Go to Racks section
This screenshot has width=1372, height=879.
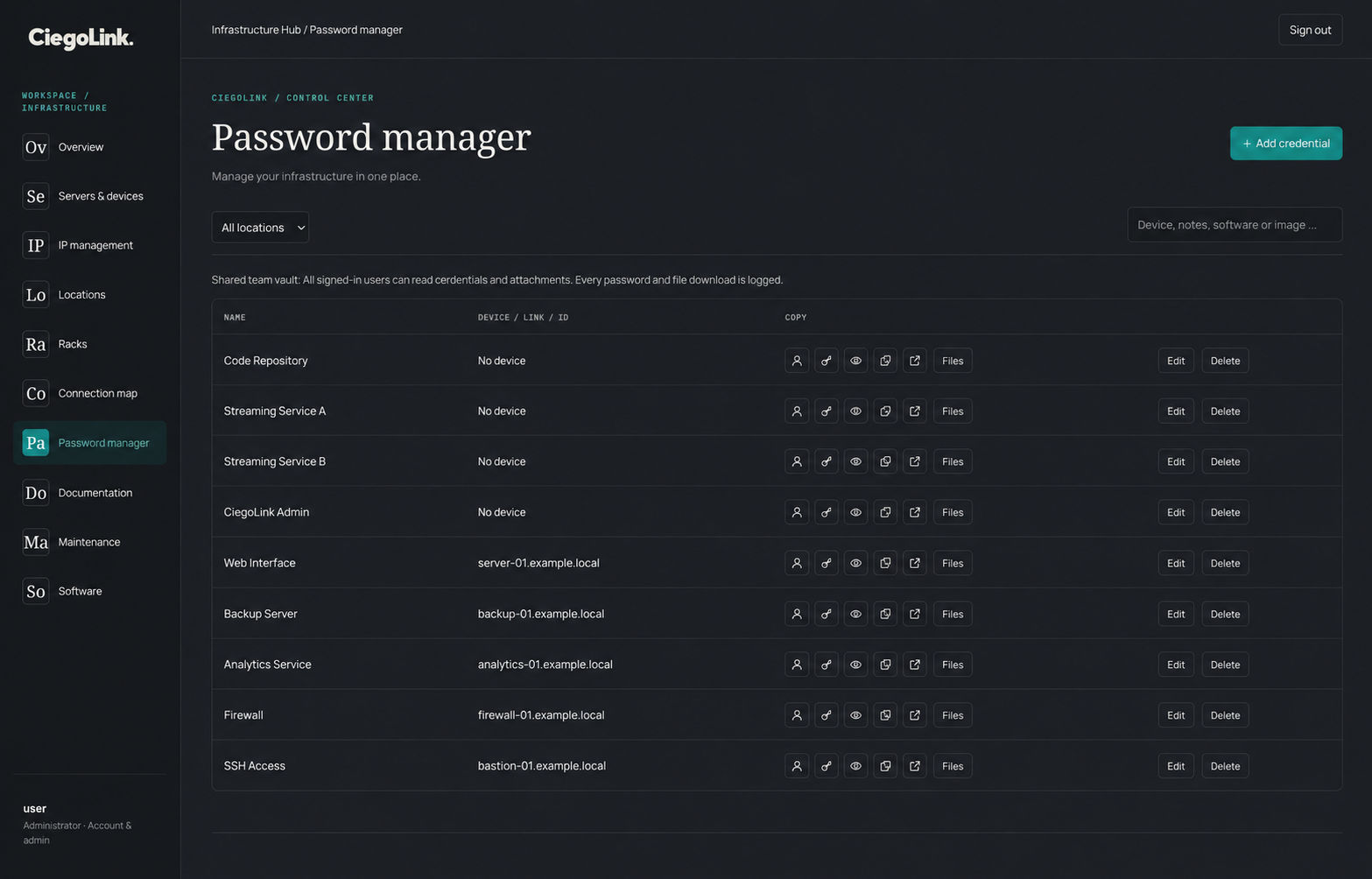(89, 344)
